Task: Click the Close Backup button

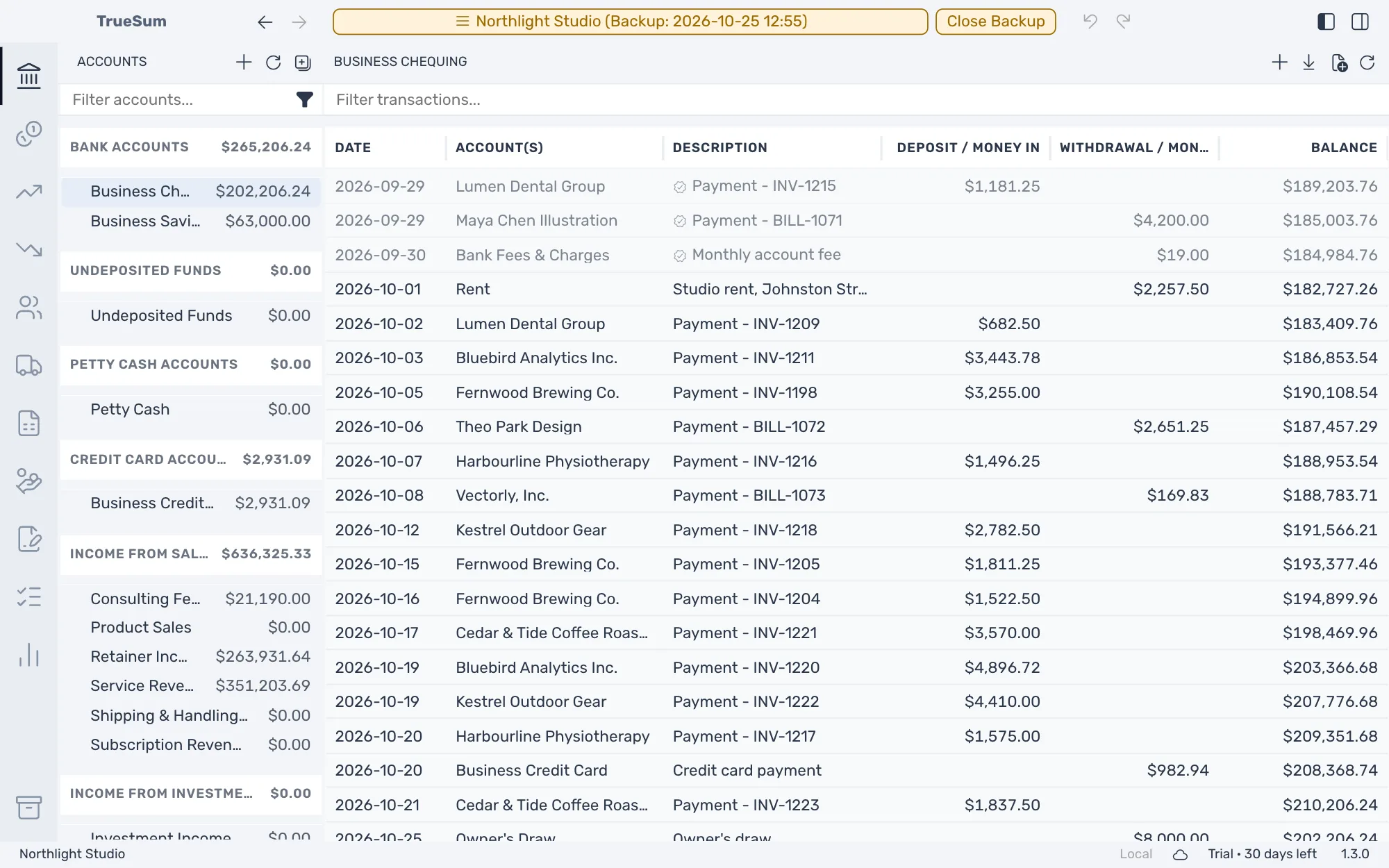Action: pyautogui.click(x=995, y=22)
